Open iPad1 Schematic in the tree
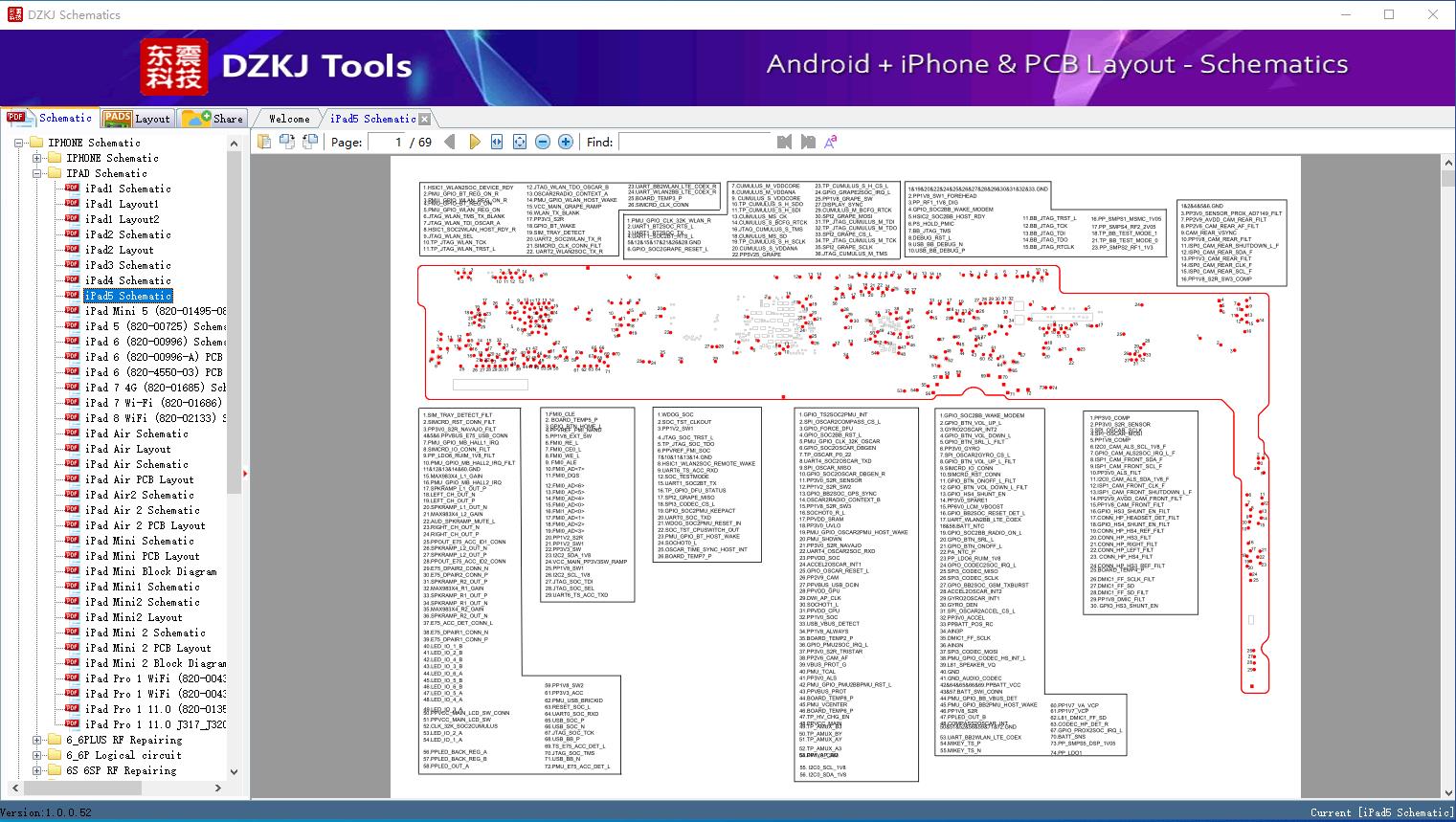This screenshot has width=1456, height=822. click(127, 189)
